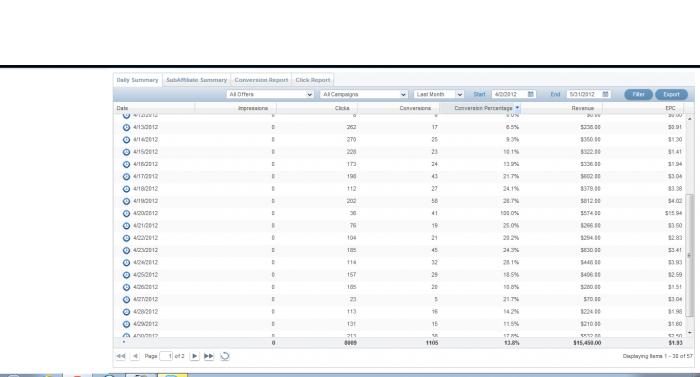Click the round icon beside 4/16/2012
The width and height of the screenshot is (700, 377).
click(126, 164)
